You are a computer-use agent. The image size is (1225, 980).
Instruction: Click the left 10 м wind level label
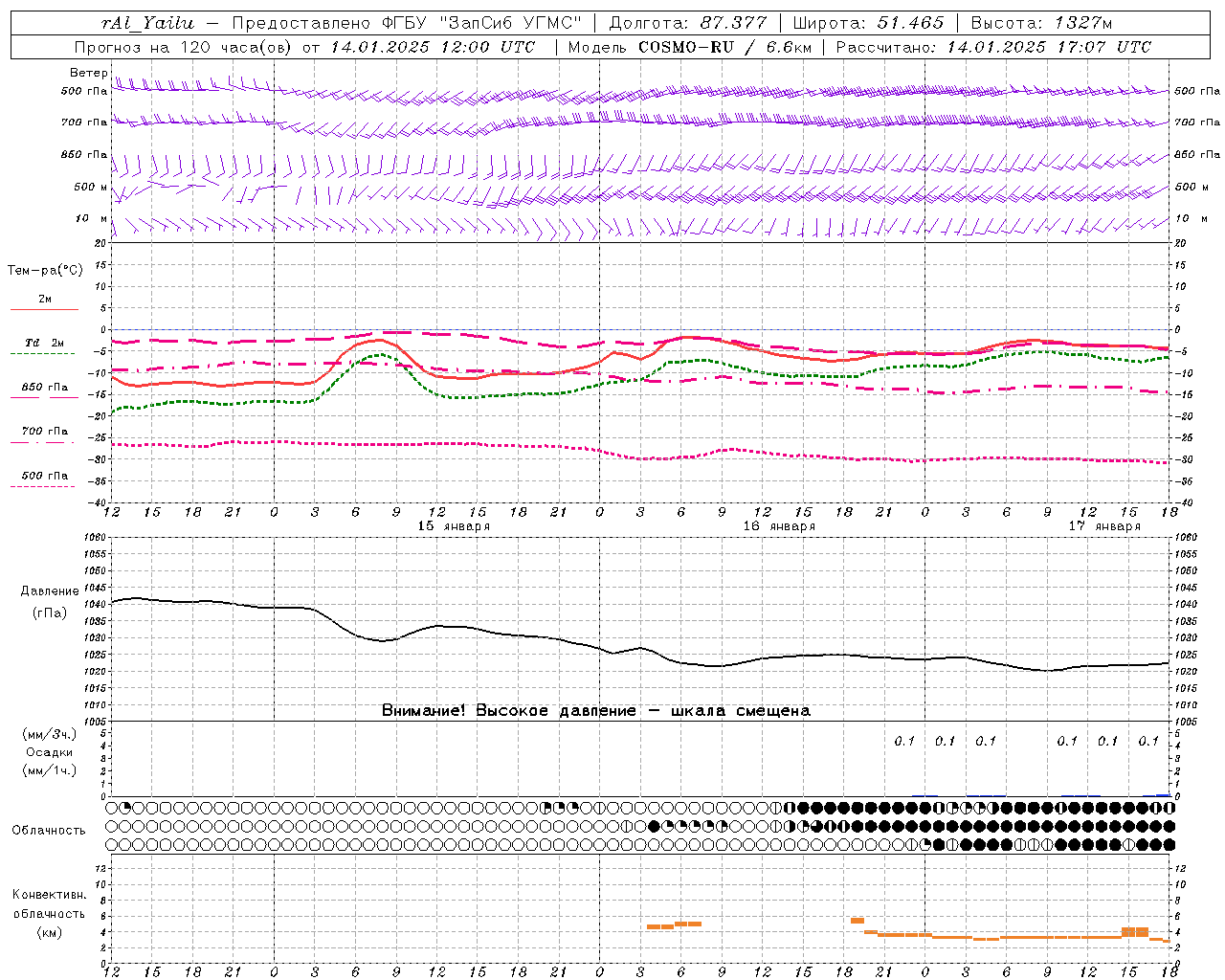(92, 219)
